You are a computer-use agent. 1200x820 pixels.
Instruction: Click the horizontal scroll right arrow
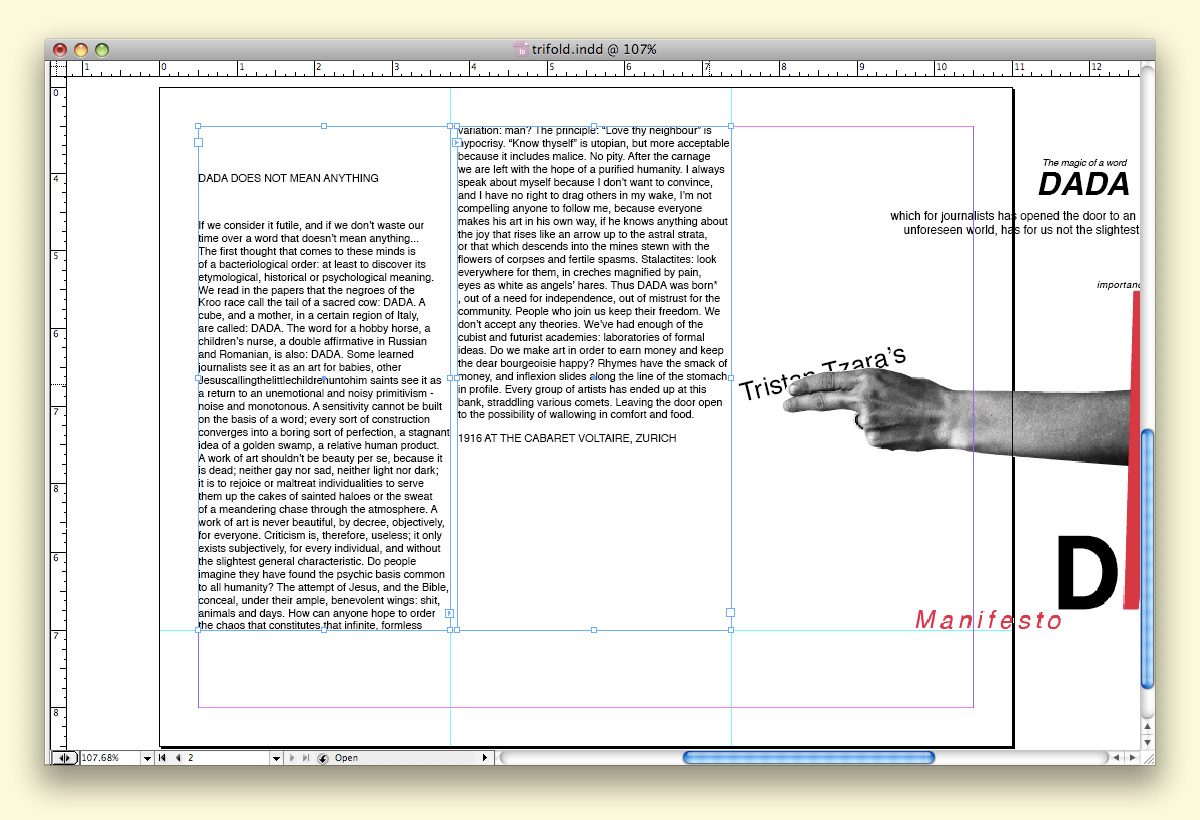click(x=1131, y=758)
